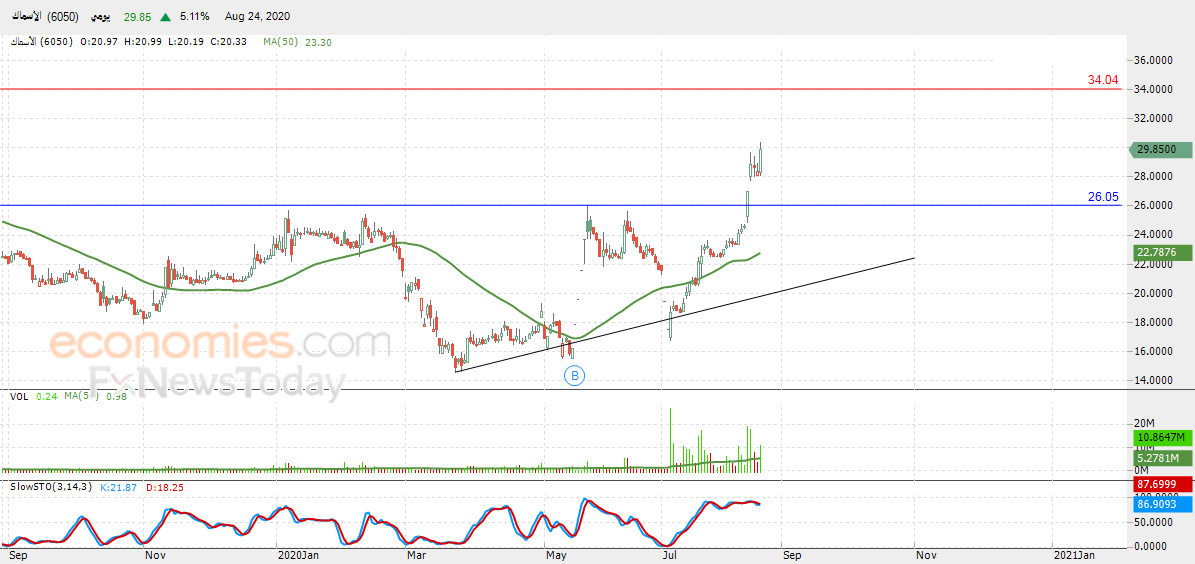1195x564 pixels.
Task: Click the VOL panel label
Action: click(x=18, y=396)
